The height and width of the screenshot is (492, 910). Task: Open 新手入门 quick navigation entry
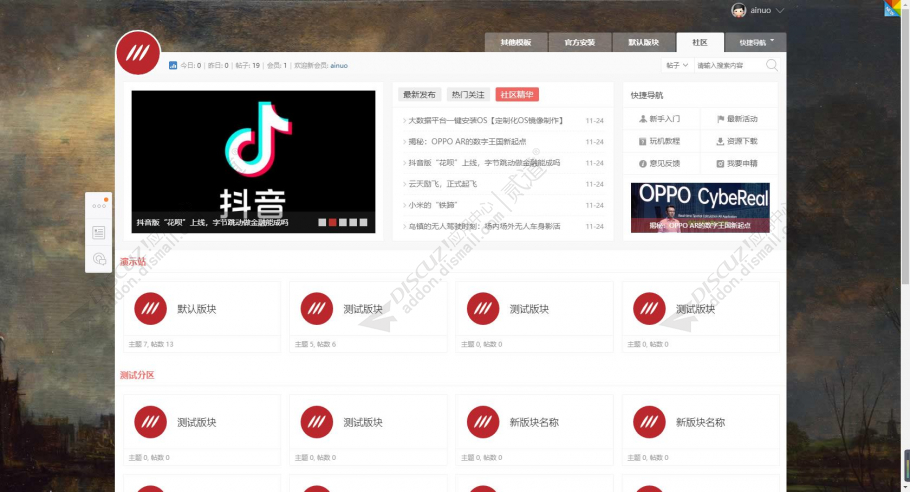click(x=659, y=119)
